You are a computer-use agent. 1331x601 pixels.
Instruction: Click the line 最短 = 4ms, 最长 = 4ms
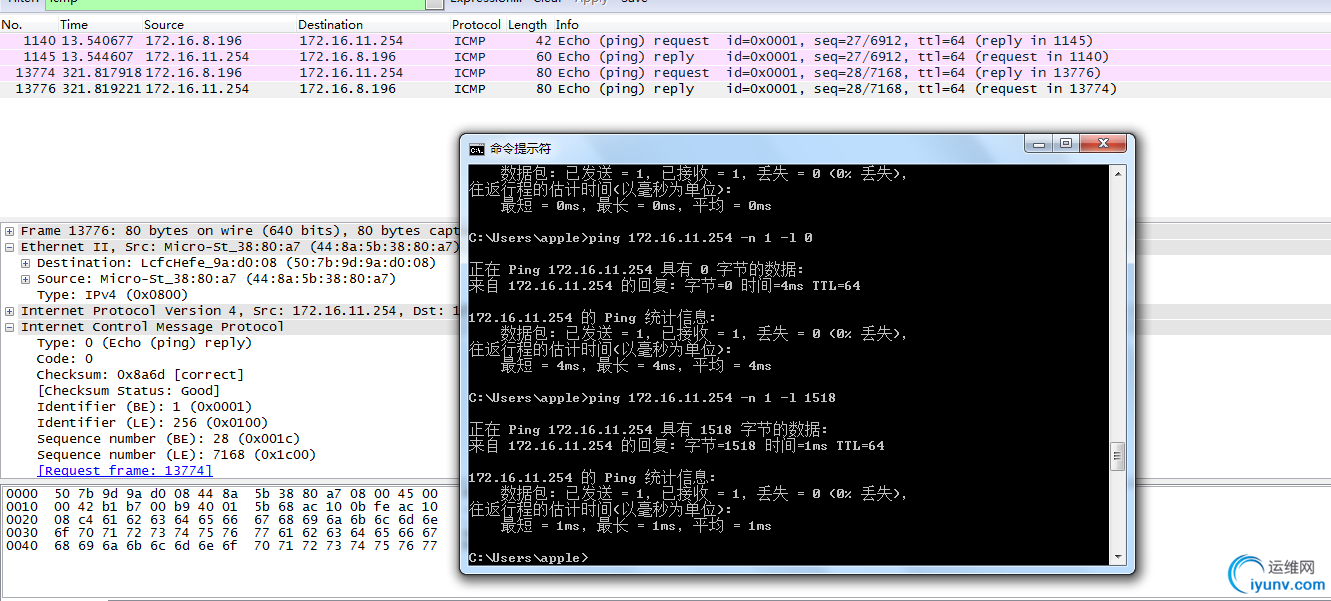click(636, 366)
